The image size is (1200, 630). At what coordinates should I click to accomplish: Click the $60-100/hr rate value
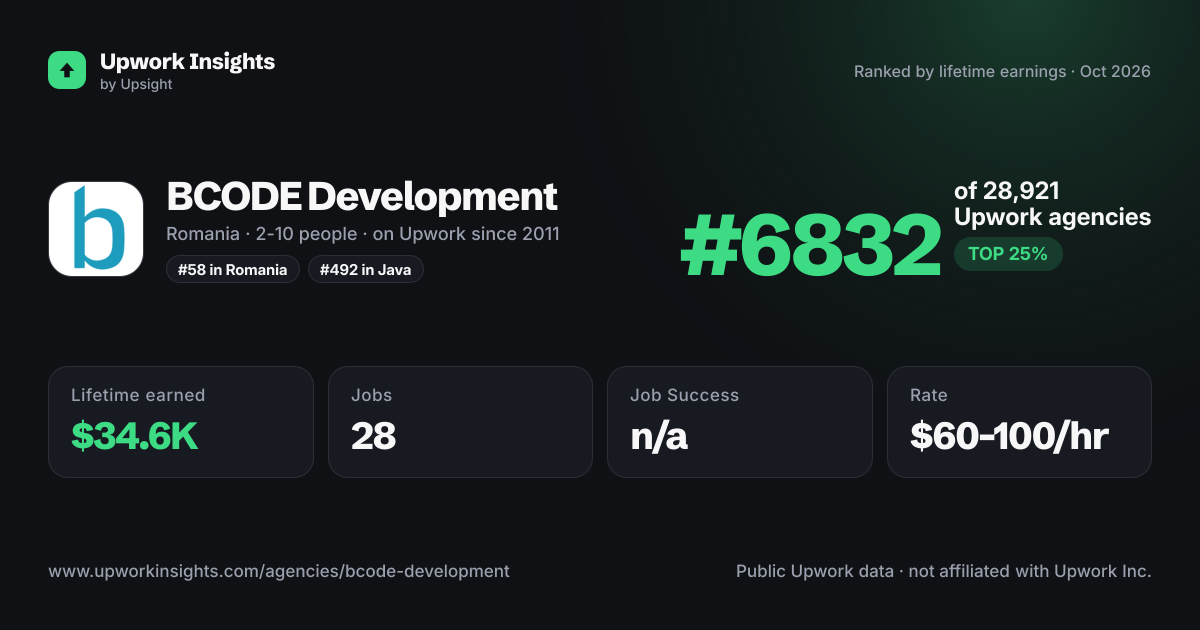(x=1009, y=436)
